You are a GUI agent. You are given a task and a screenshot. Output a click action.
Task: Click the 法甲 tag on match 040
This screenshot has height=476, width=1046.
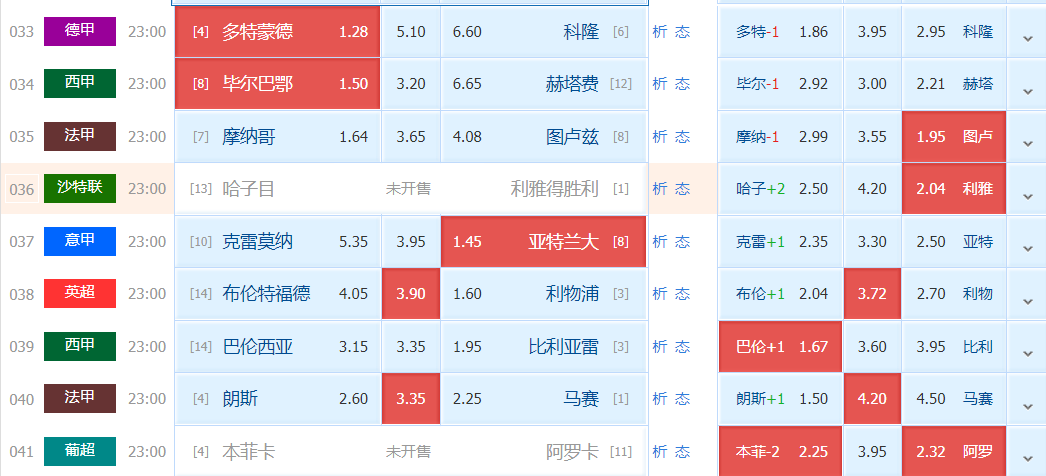click(80, 398)
